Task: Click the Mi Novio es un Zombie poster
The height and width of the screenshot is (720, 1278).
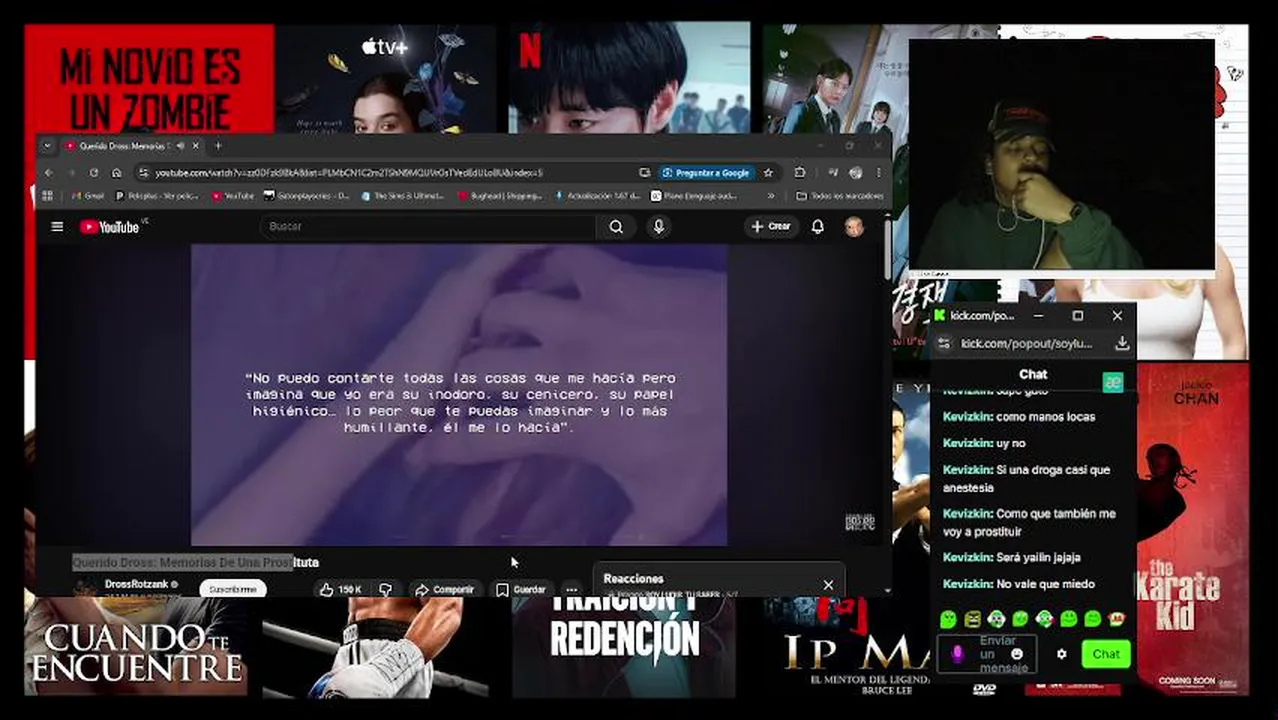Action: coord(149,80)
